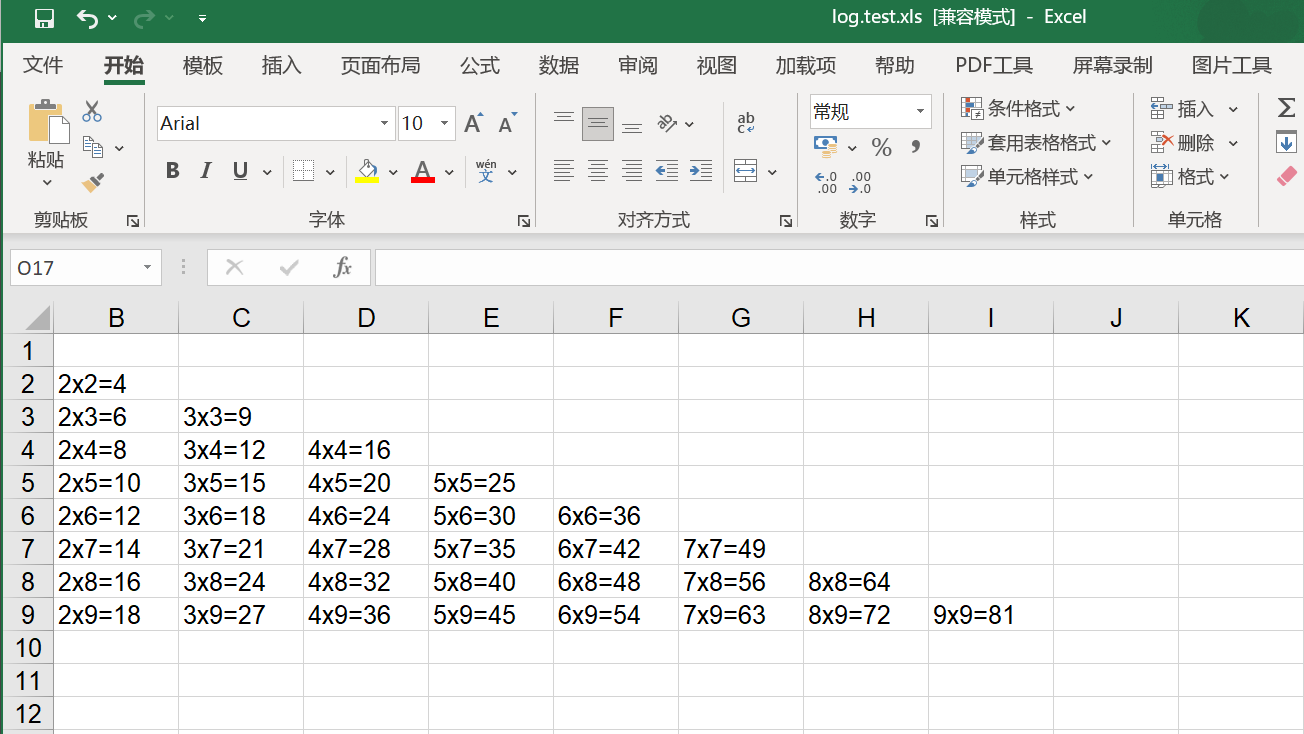This screenshot has width=1304, height=734.
Task: Open the 数据 ribbon tab
Action: click(559, 65)
